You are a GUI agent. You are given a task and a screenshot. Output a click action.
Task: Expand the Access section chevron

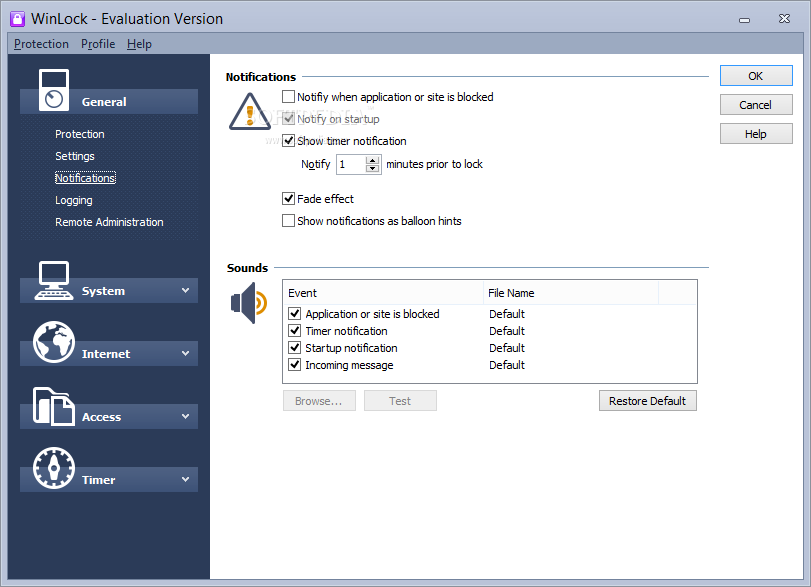186,417
